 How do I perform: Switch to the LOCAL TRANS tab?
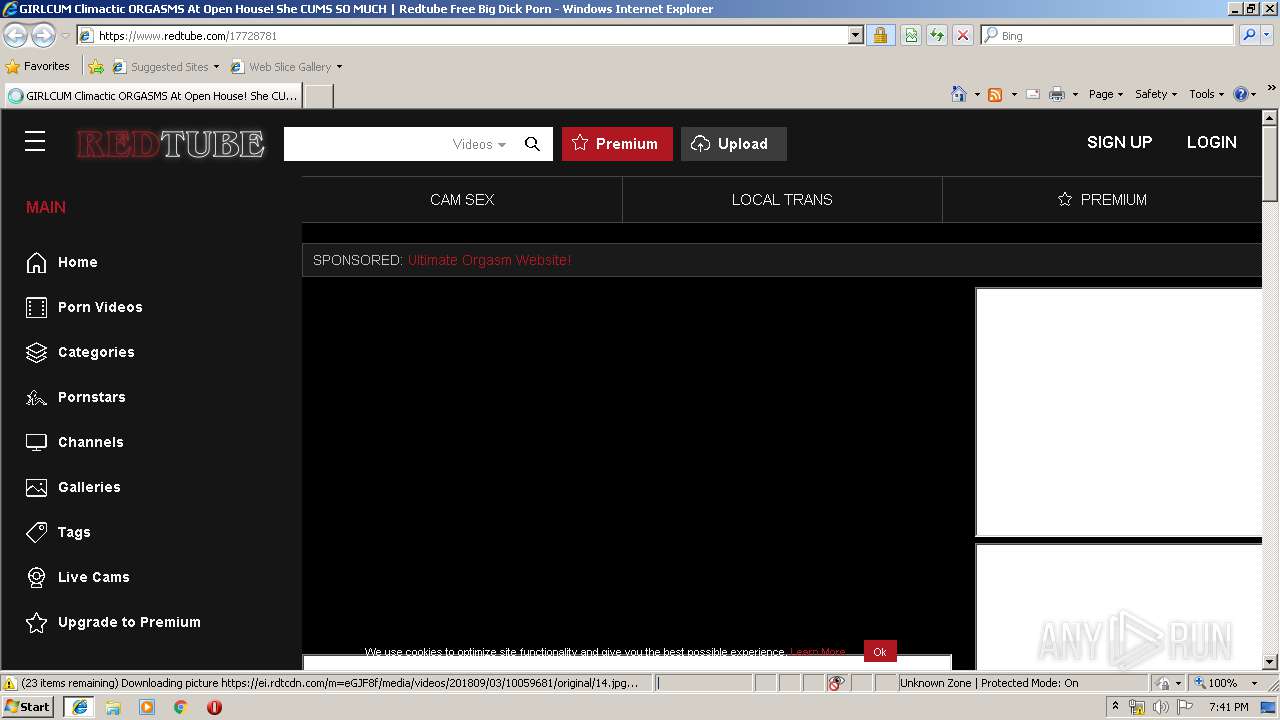pos(782,200)
